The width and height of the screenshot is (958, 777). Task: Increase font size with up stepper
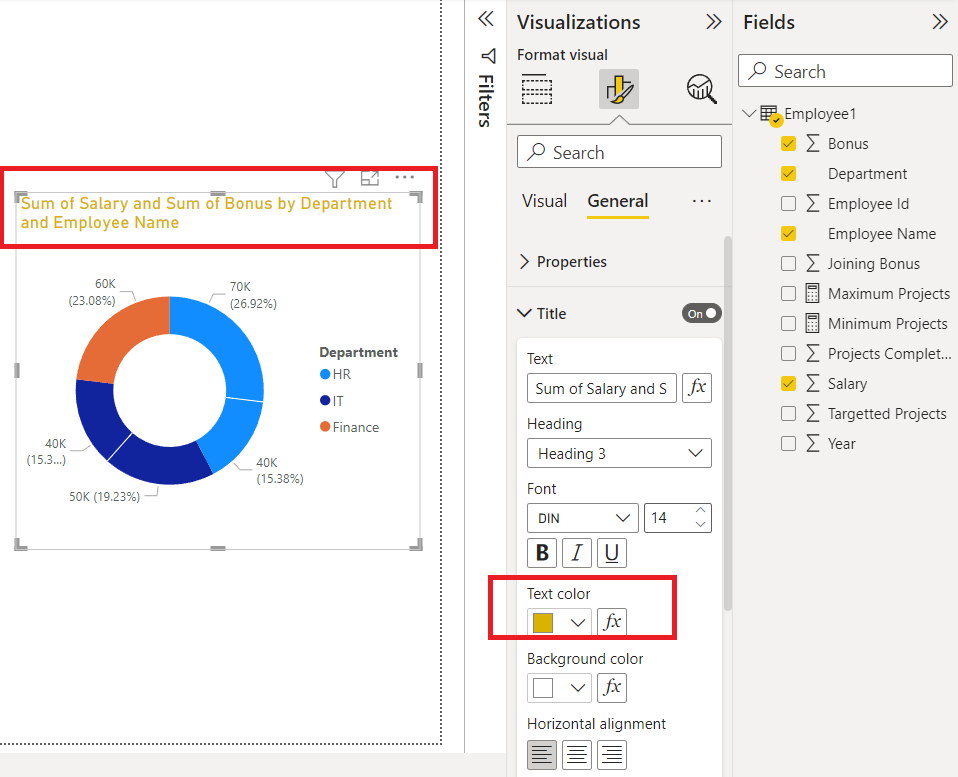[x=701, y=510]
